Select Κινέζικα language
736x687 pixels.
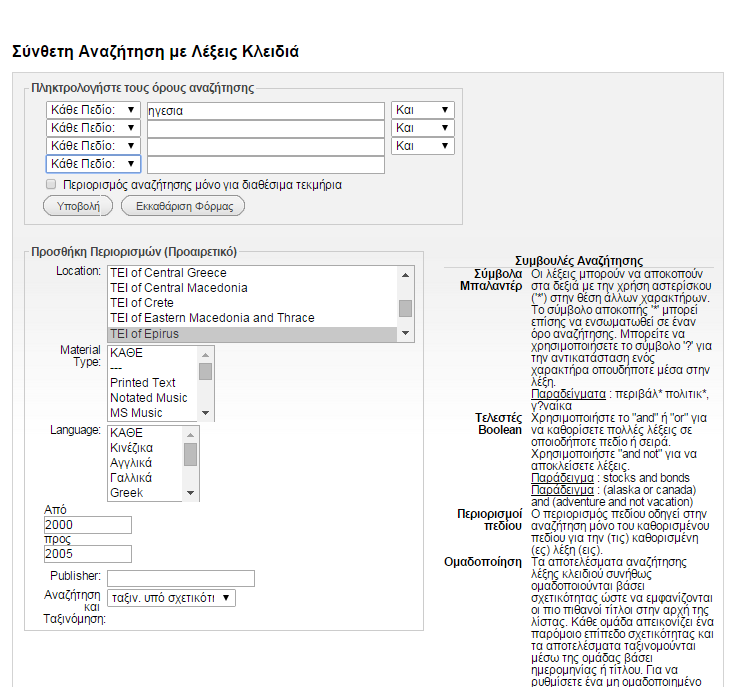[x=145, y=448]
